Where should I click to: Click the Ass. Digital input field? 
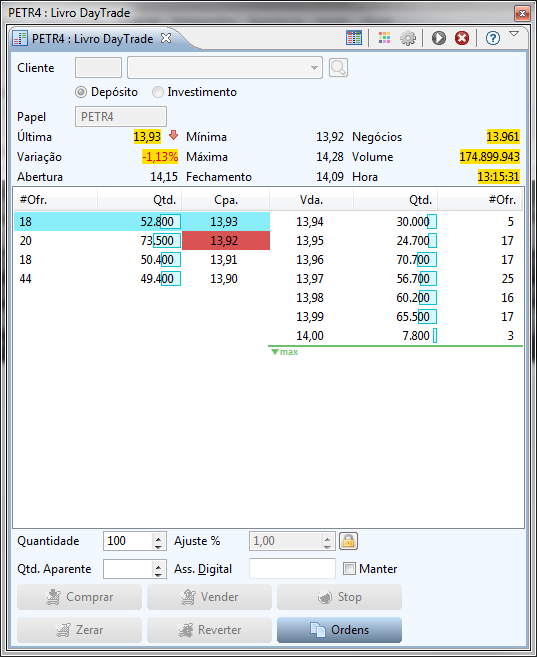pyautogui.click(x=292, y=569)
